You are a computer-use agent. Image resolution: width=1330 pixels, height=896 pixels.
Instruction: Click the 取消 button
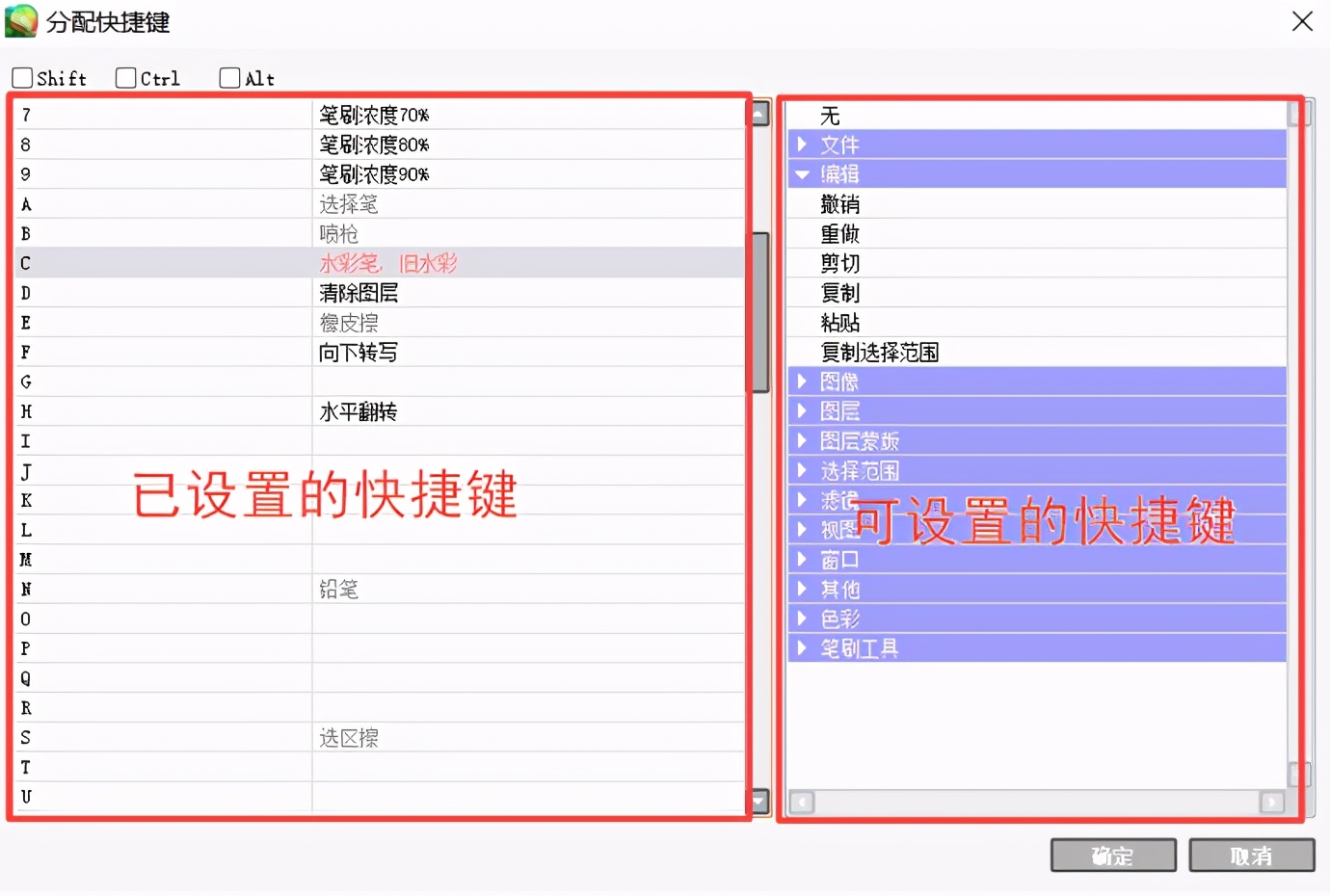[1251, 856]
